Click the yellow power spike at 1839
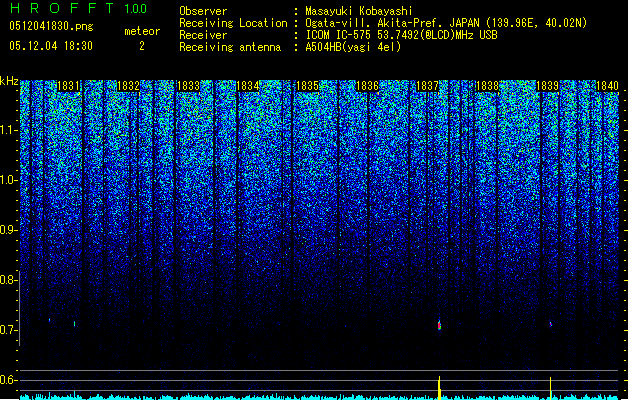Viewport: 629px width, 400px height. [x=550, y=388]
